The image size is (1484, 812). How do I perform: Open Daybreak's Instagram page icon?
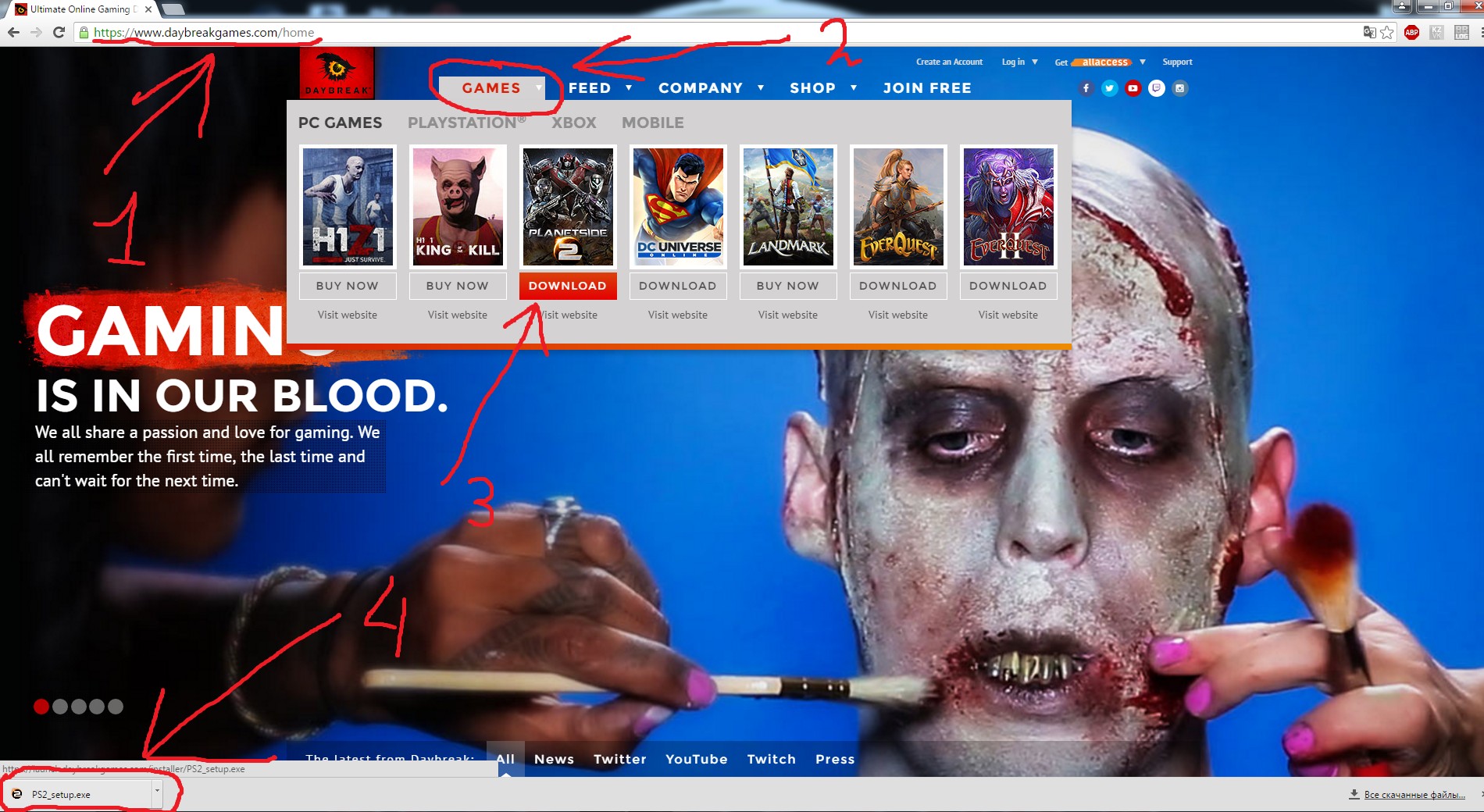pyautogui.click(x=1180, y=88)
